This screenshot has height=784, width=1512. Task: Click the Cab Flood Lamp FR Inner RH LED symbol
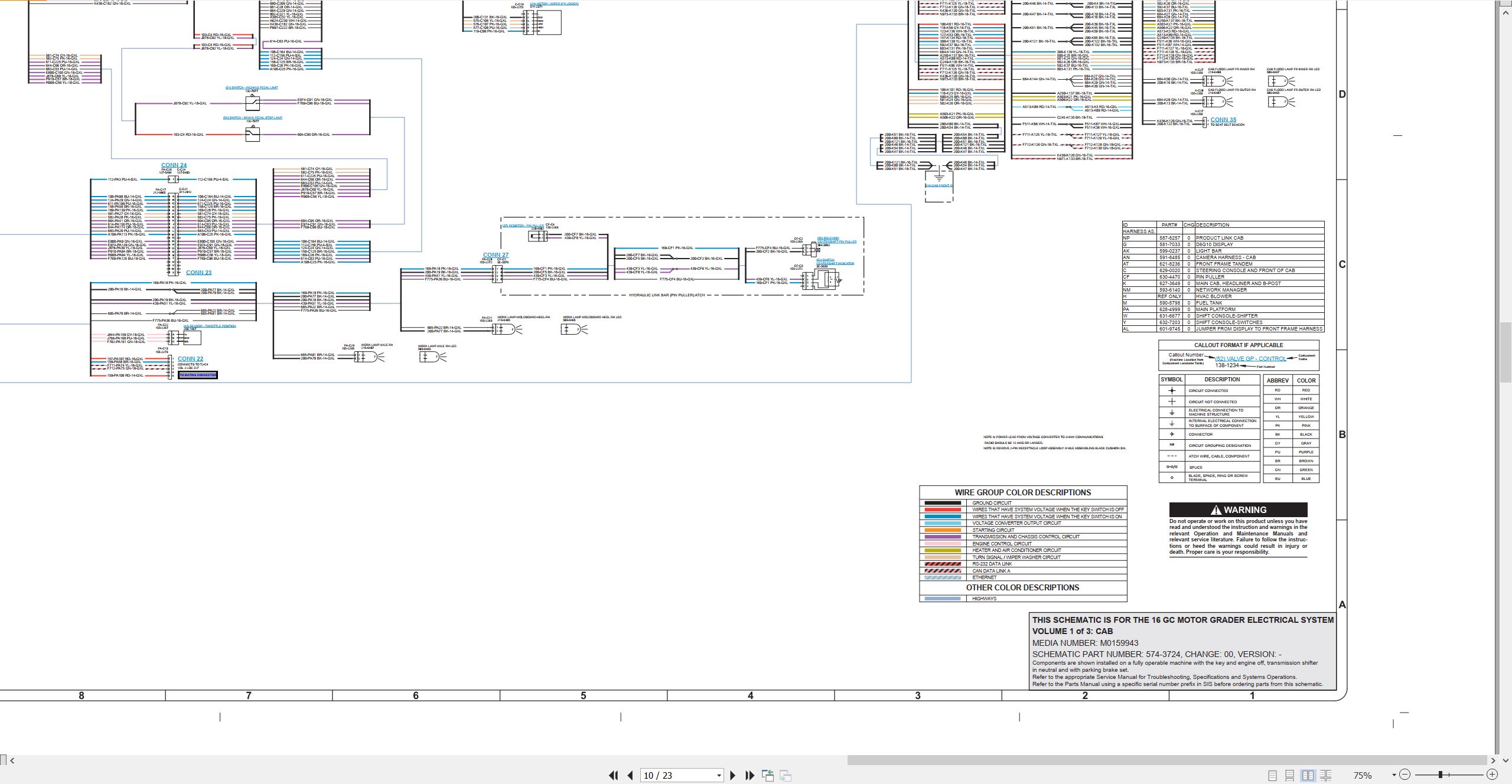pyautogui.click(x=1282, y=81)
